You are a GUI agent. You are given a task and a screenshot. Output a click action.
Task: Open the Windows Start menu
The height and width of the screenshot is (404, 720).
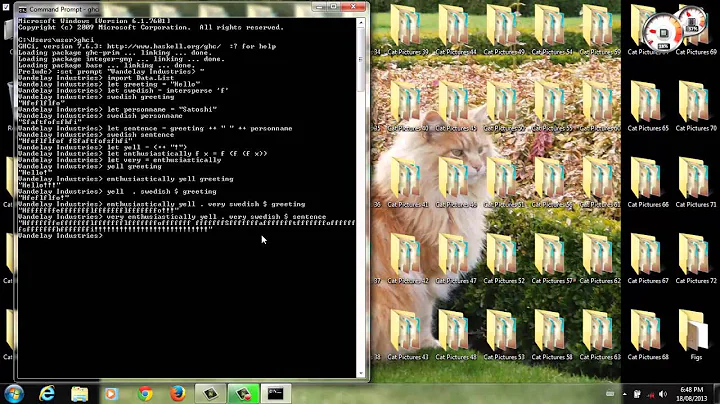(x=14, y=394)
